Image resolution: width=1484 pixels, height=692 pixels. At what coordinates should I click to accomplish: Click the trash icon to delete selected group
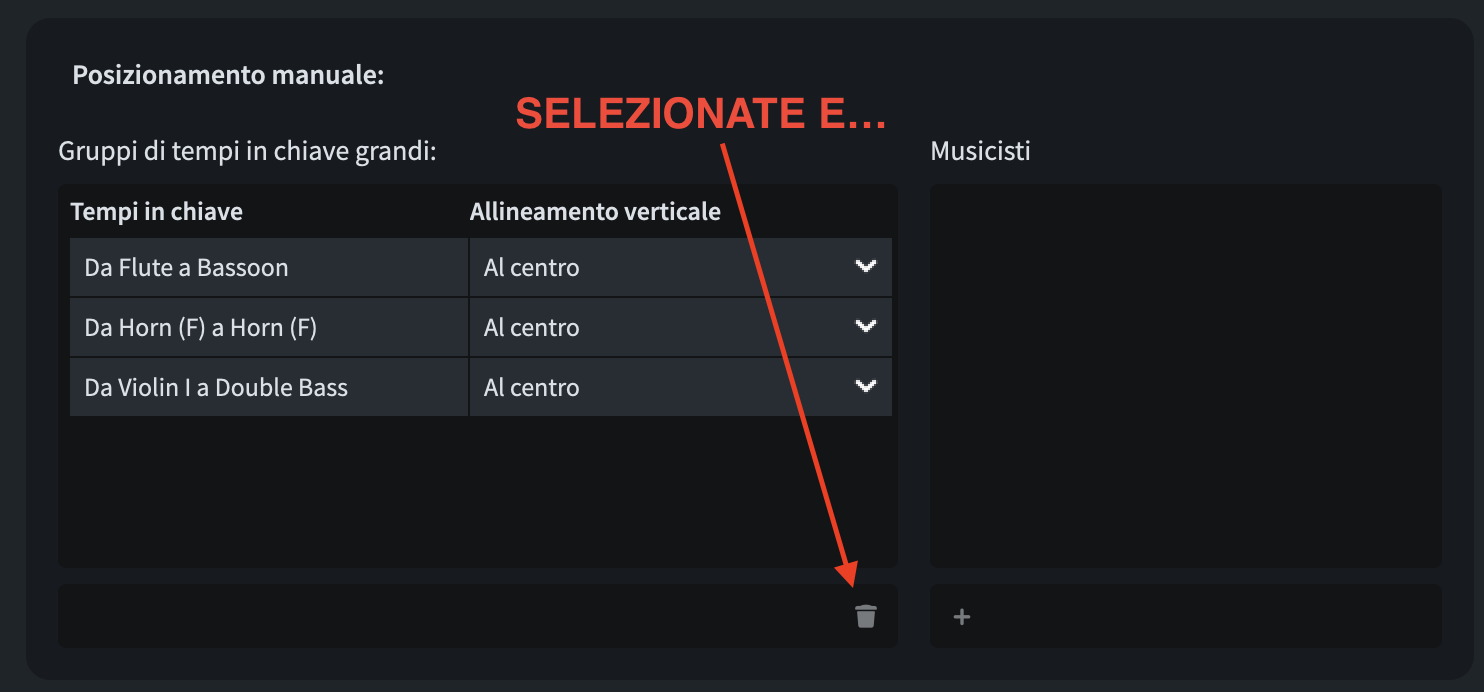click(865, 616)
